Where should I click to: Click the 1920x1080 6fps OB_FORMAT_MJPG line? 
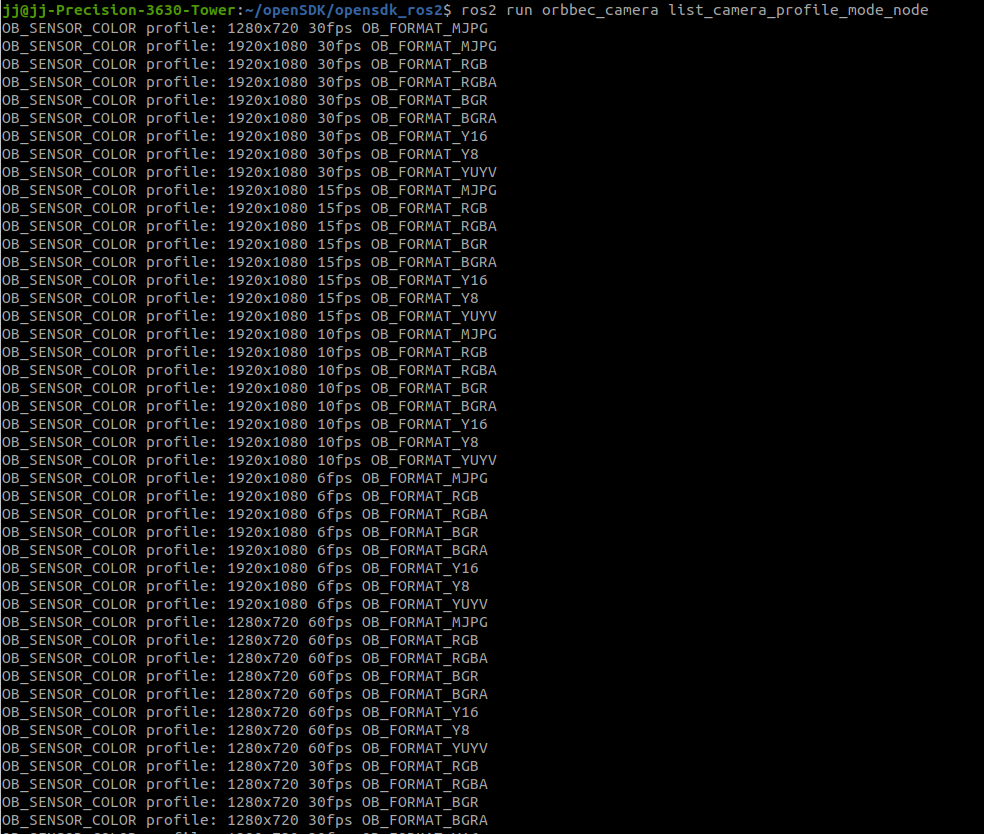click(244, 478)
